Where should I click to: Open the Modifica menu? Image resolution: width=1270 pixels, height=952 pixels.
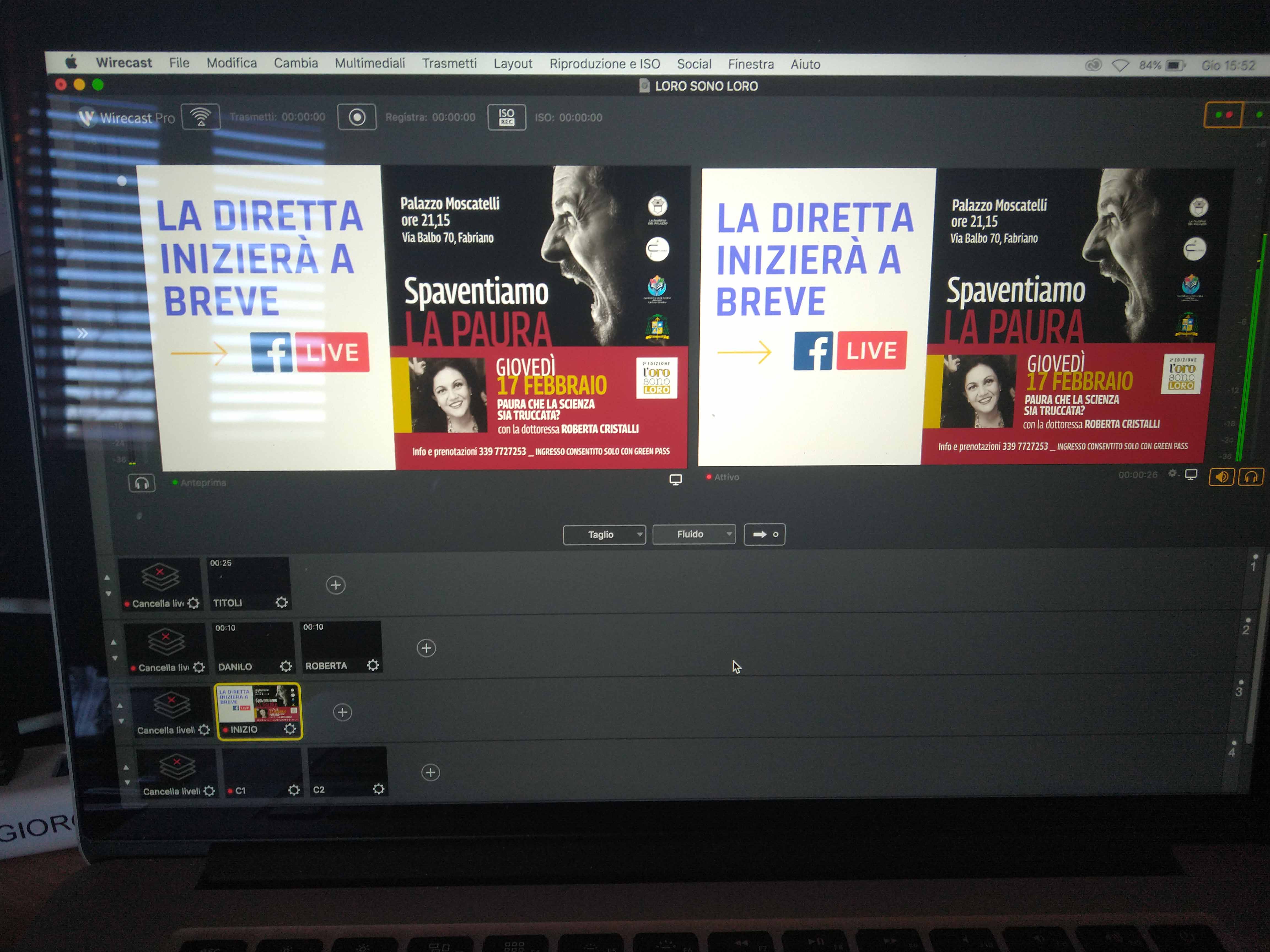tap(232, 63)
